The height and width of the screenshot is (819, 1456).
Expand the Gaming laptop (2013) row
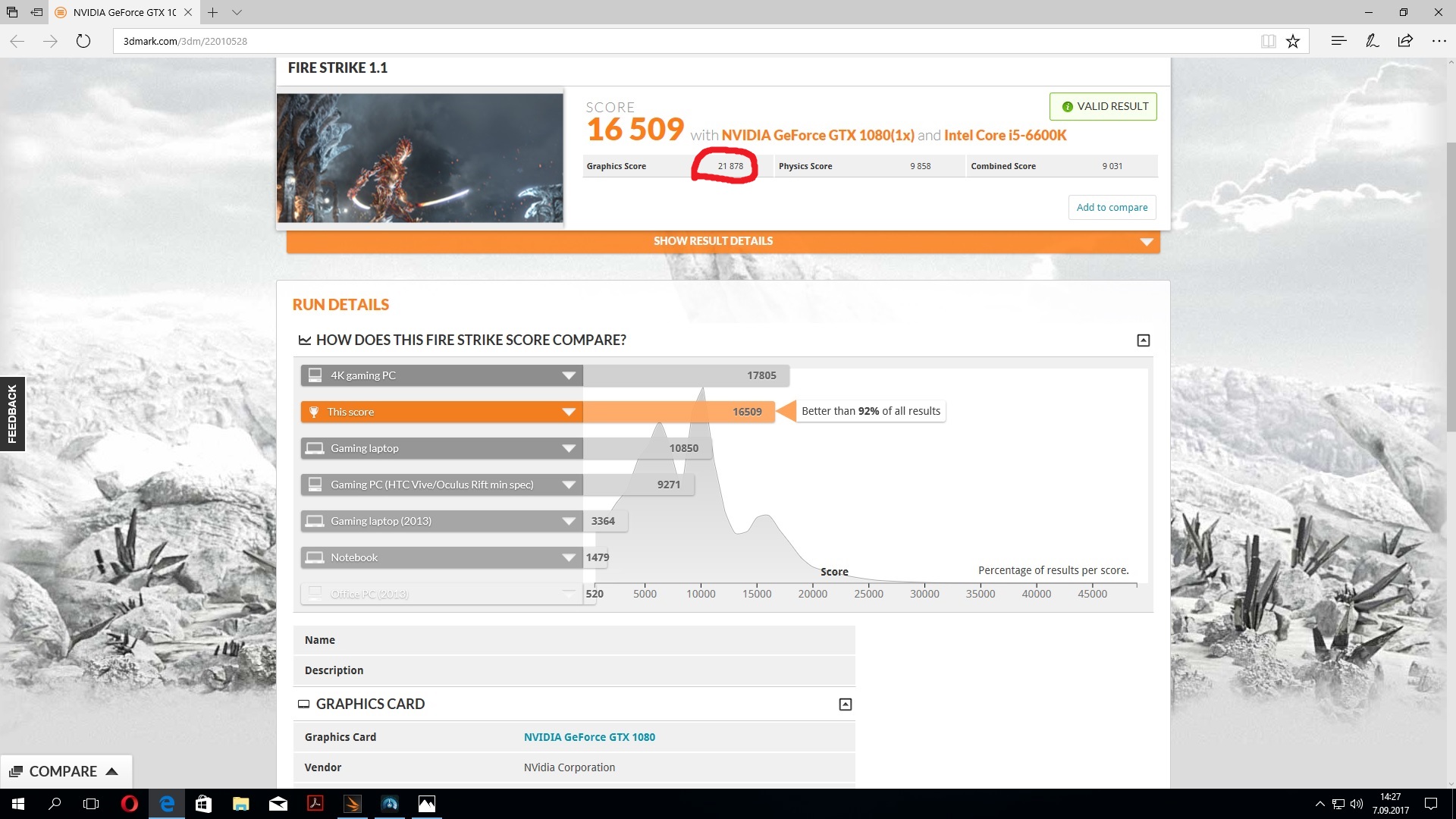point(441,521)
